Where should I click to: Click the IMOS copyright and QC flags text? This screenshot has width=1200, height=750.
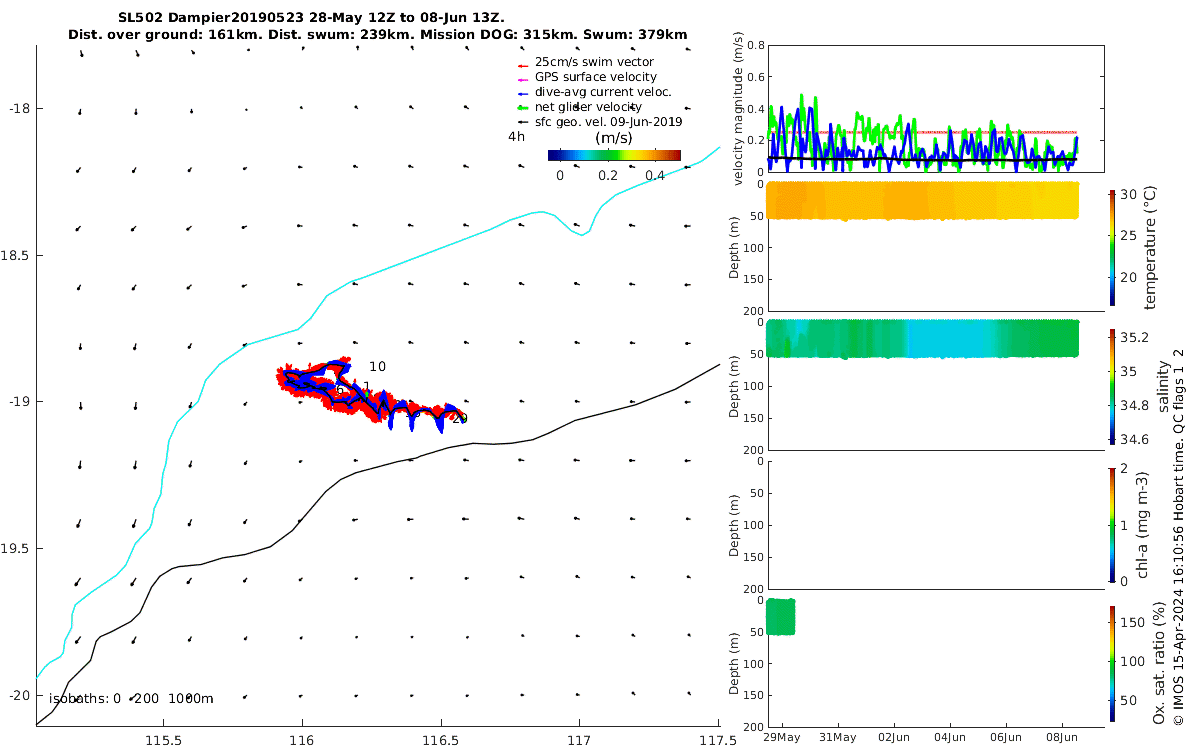pyautogui.click(x=1179, y=537)
